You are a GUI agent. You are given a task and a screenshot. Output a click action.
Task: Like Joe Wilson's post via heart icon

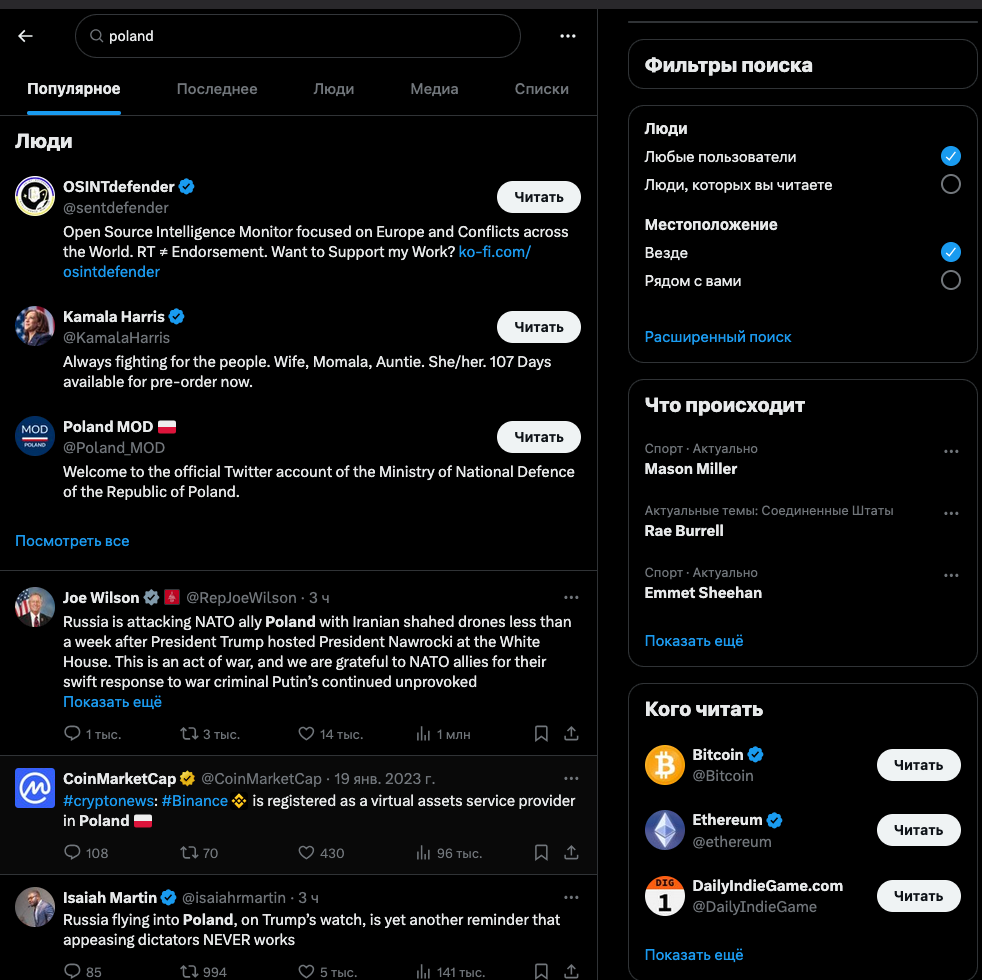[306, 733]
